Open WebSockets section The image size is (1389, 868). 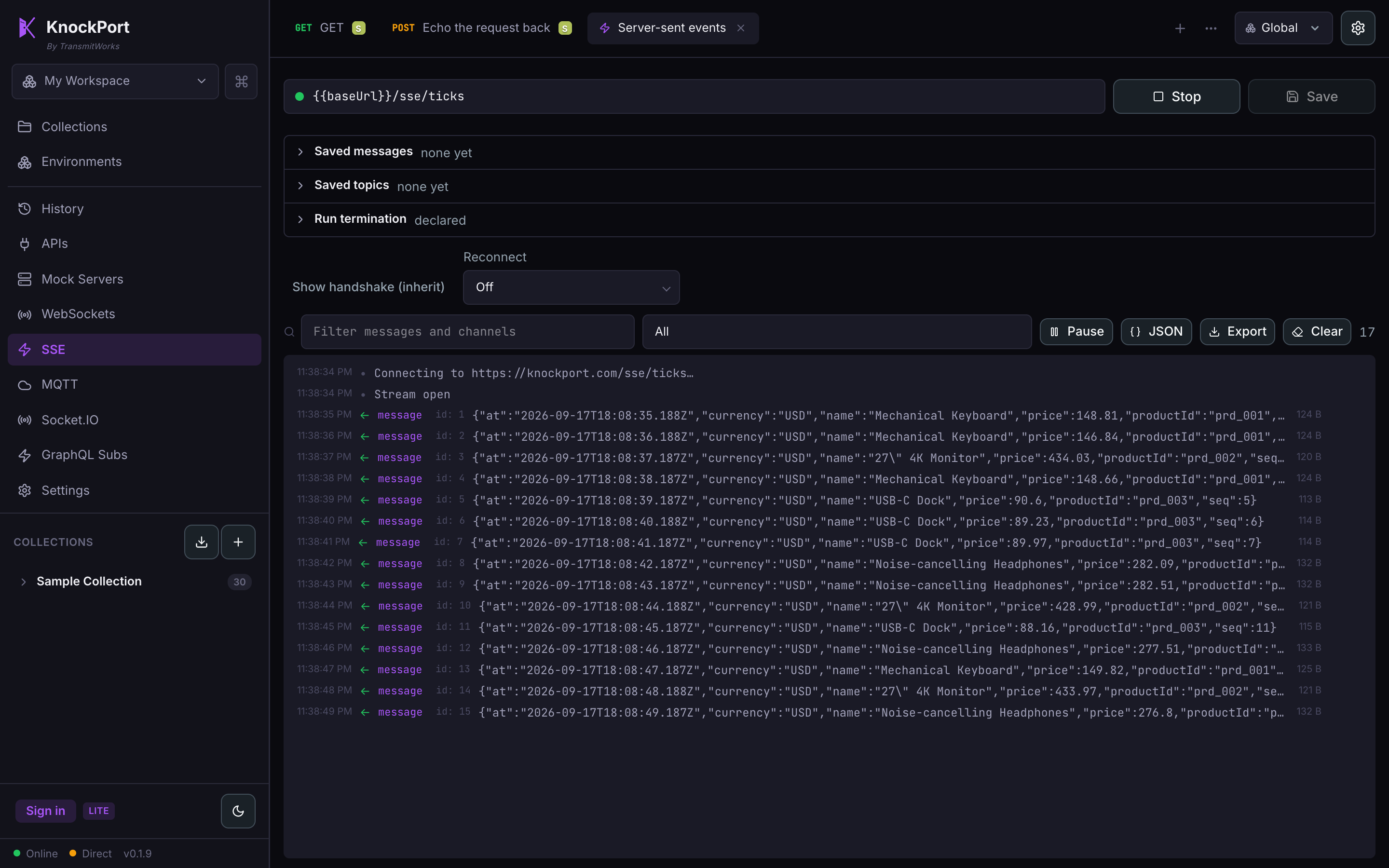[x=134, y=314]
